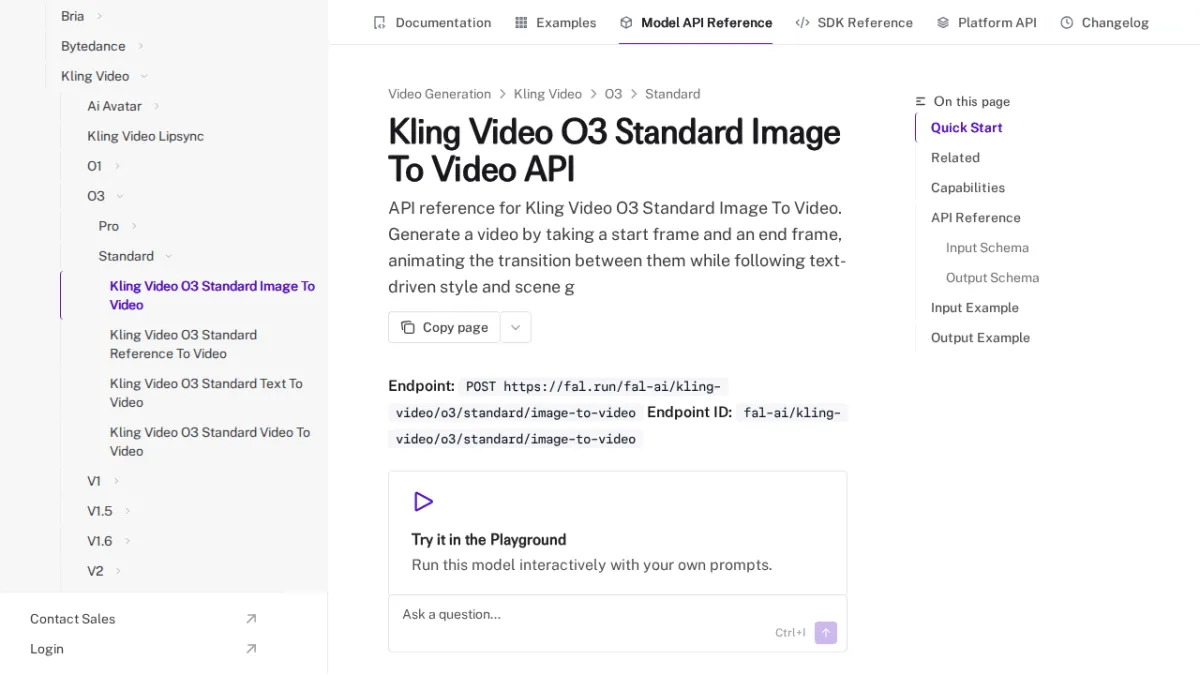Viewport: 1200px width, 675px height.
Task: Click the Documentation book icon
Action: [379, 22]
